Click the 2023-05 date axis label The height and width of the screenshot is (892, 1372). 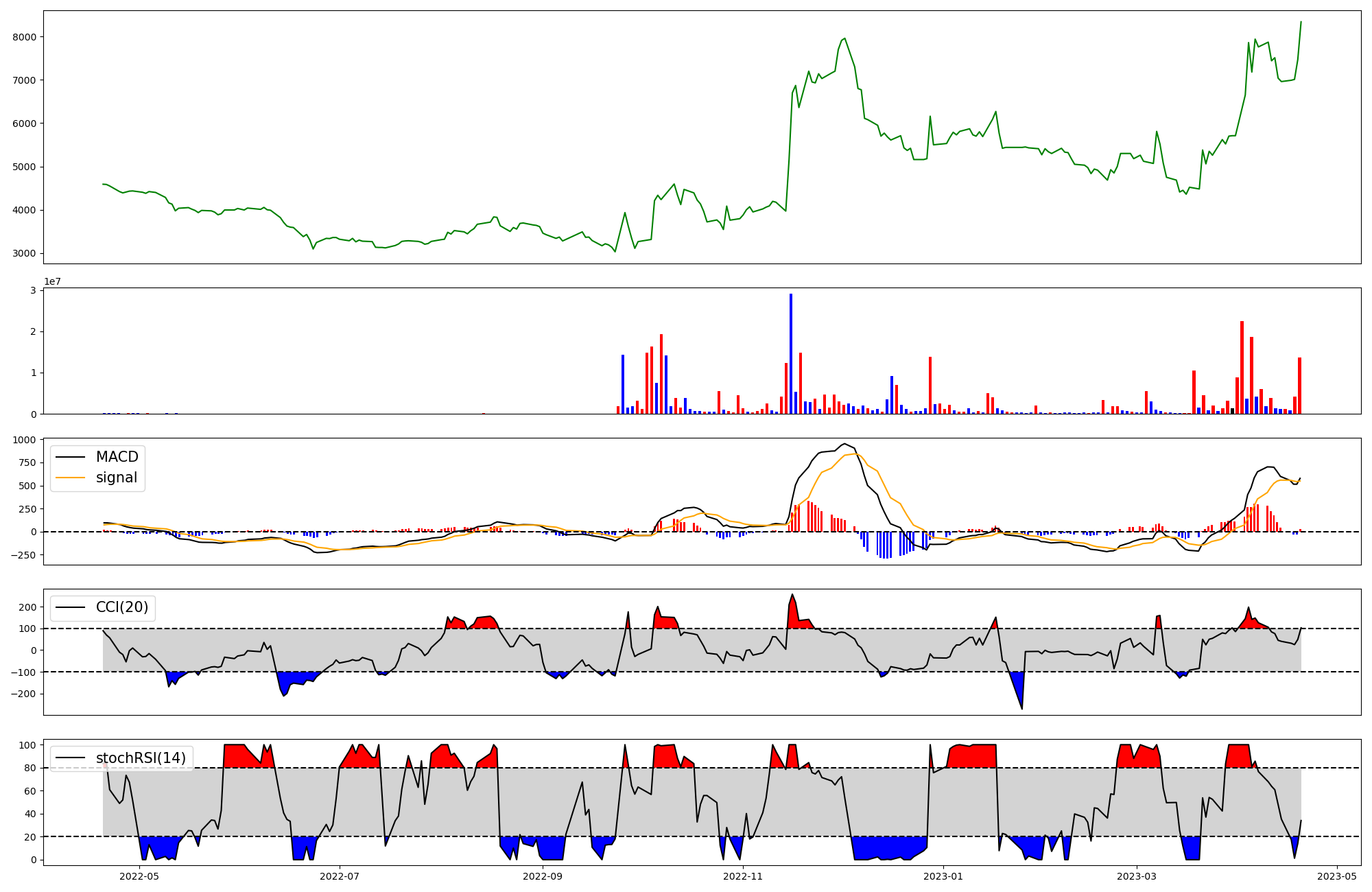(1337, 876)
